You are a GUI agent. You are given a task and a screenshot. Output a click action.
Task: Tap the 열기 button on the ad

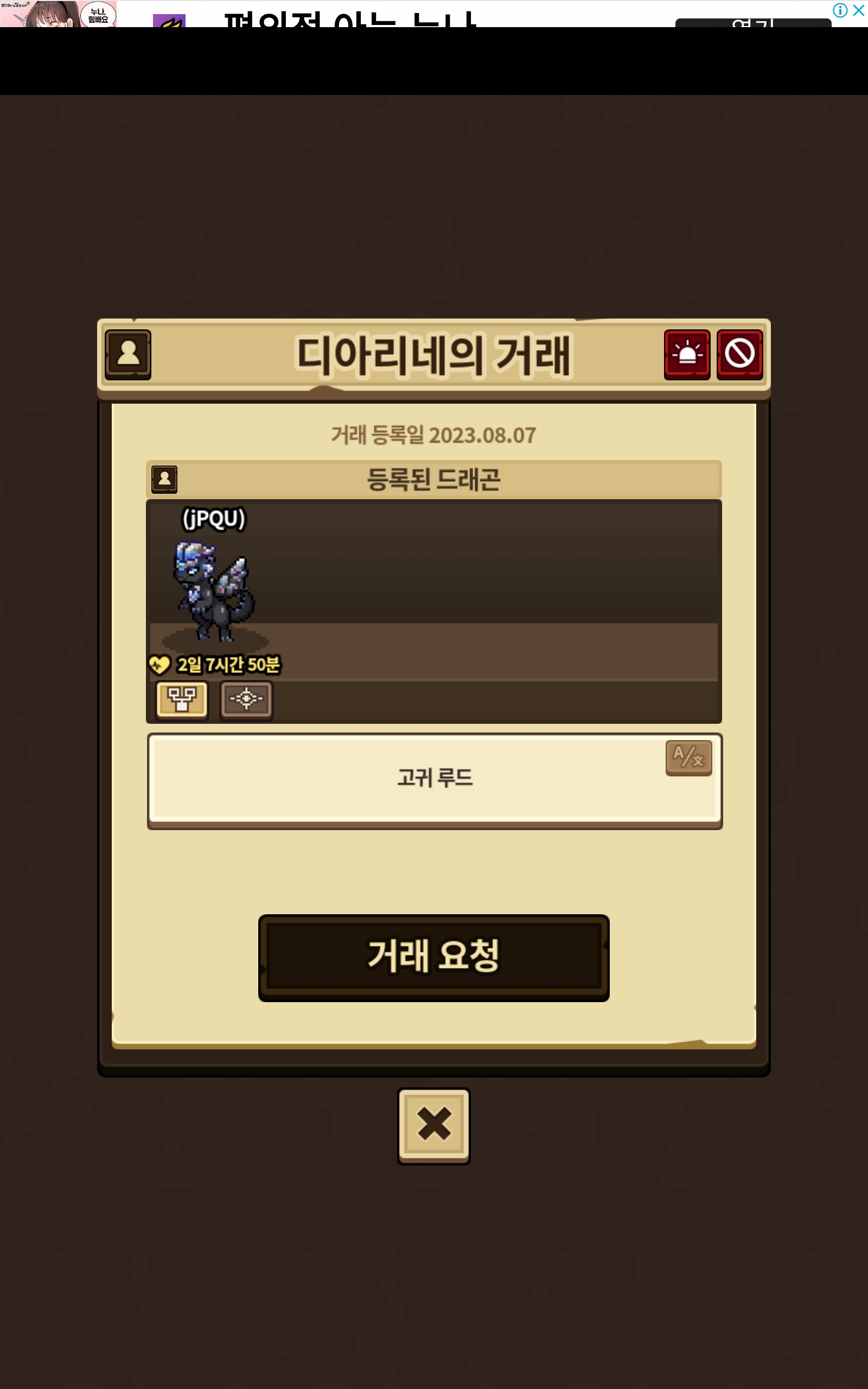pos(752,23)
